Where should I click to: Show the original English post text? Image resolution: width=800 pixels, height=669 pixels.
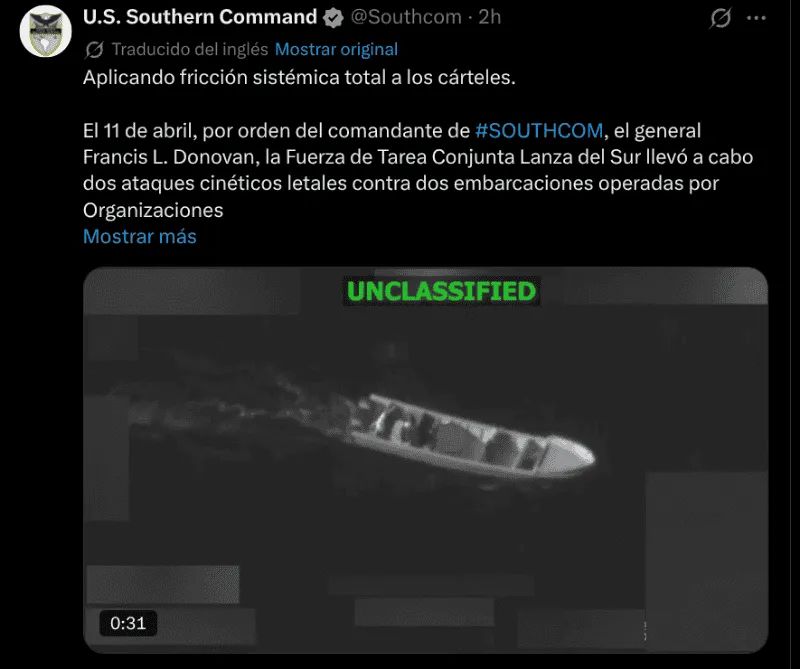click(x=336, y=49)
